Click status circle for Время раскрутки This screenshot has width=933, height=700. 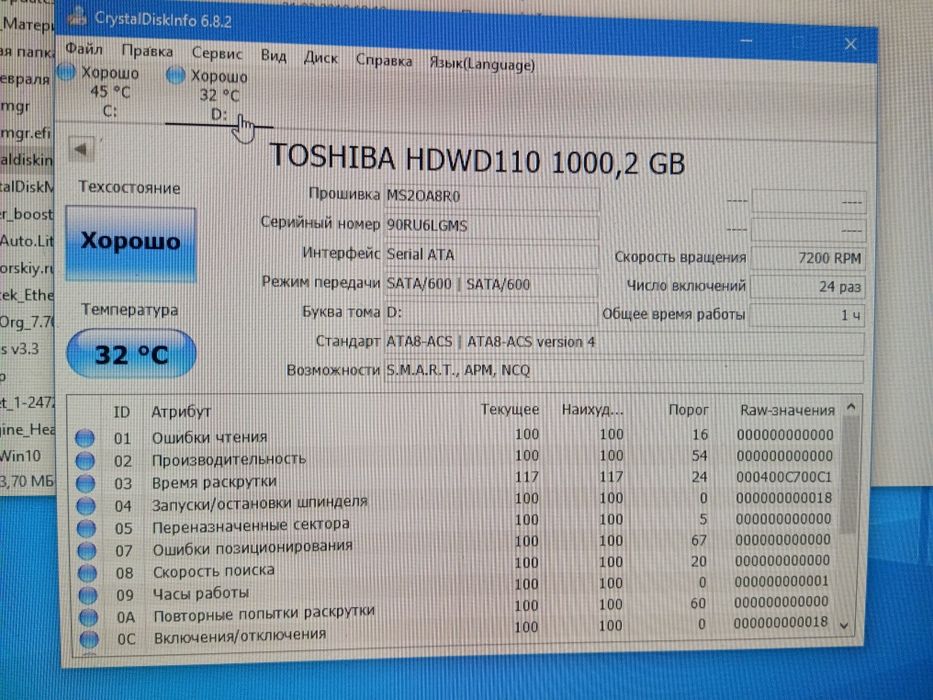tap(86, 483)
